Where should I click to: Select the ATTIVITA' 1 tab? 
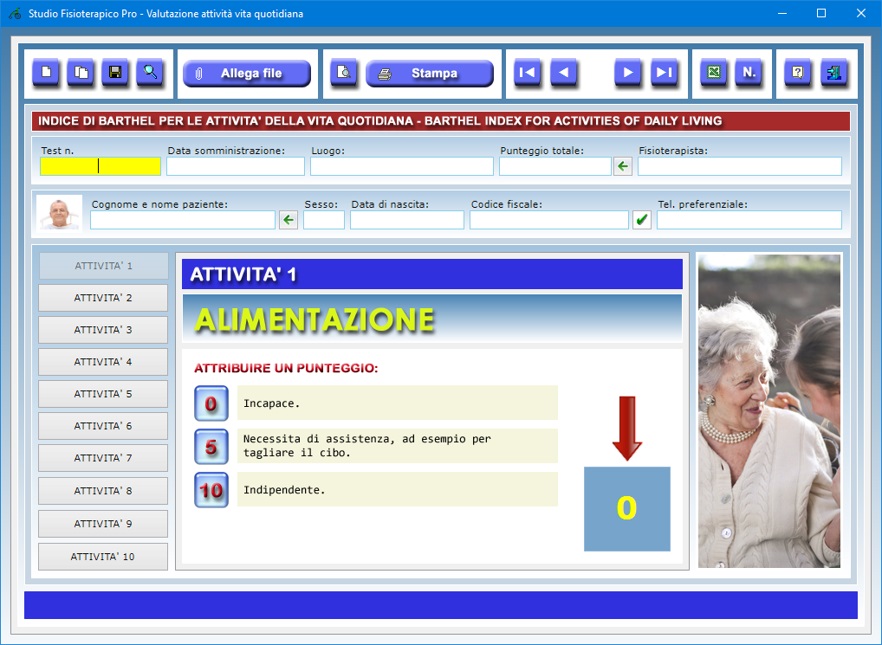[104, 266]
